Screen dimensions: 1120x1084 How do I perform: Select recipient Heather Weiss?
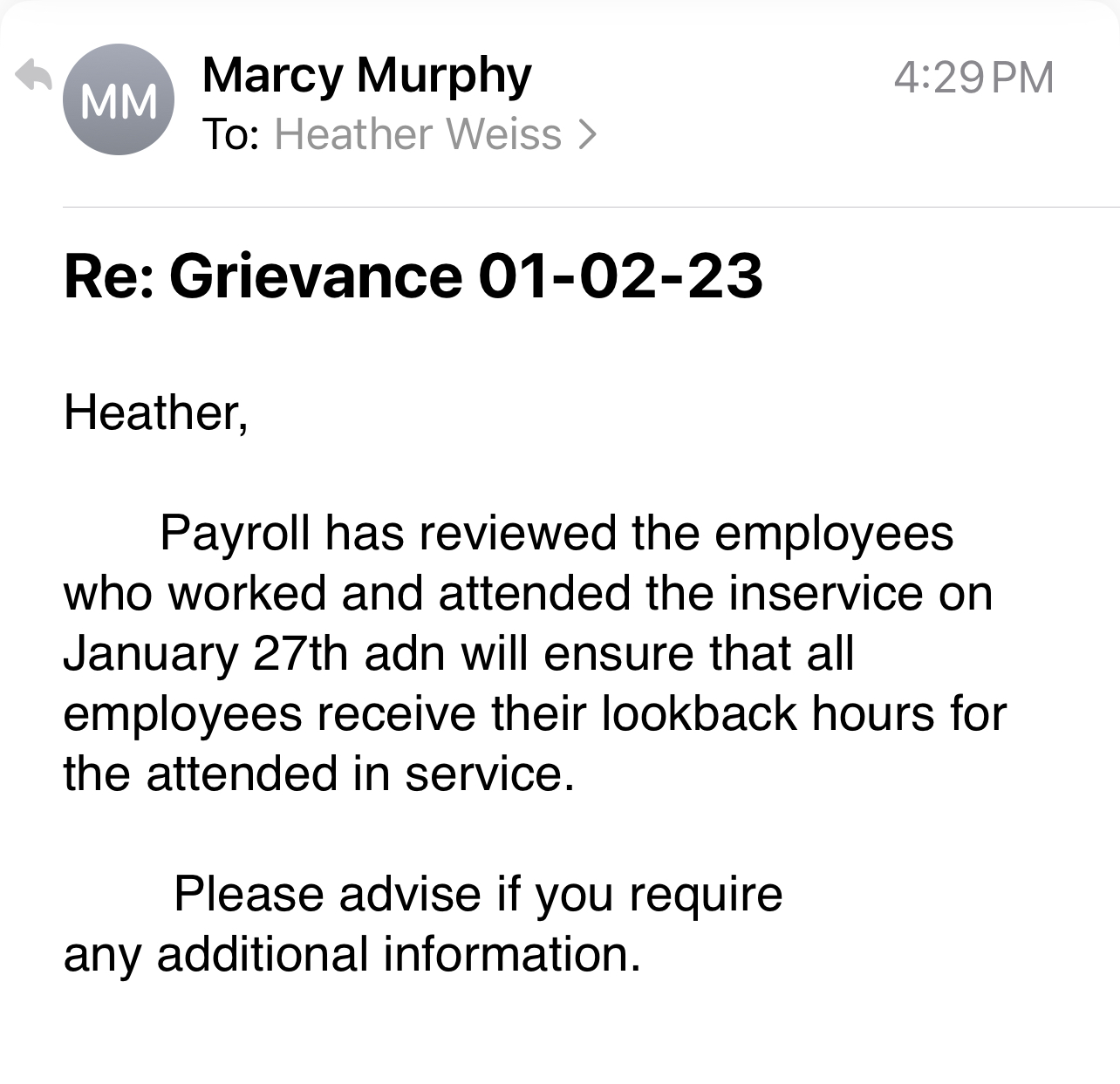point(418,134)
